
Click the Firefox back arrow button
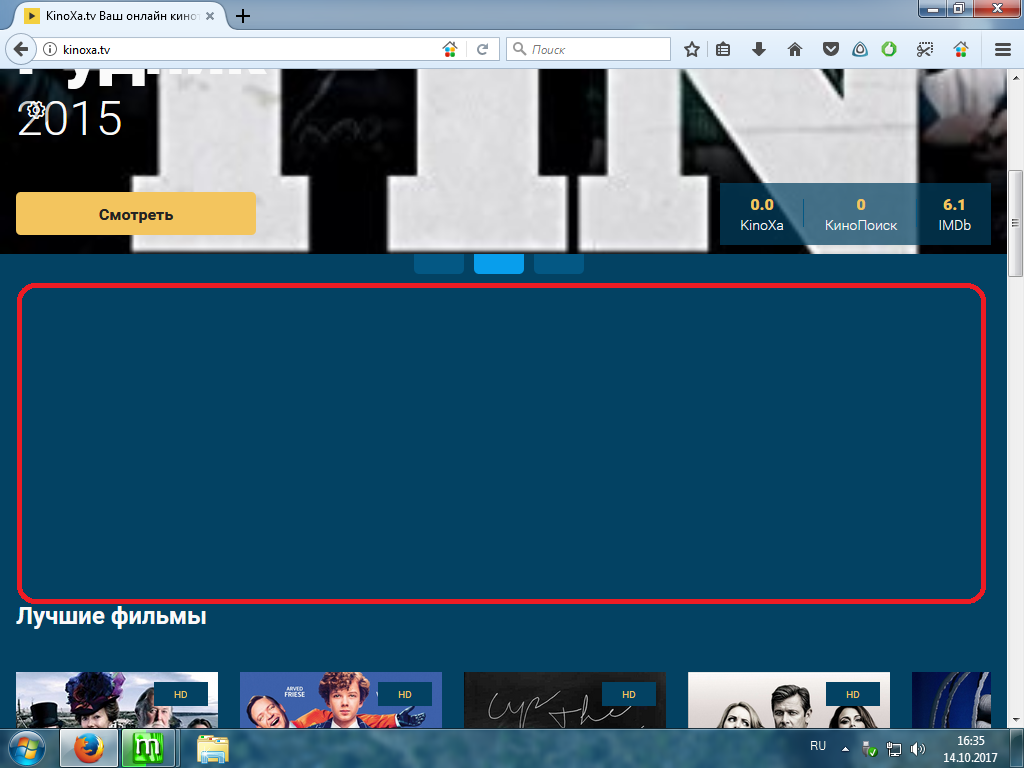20,49
